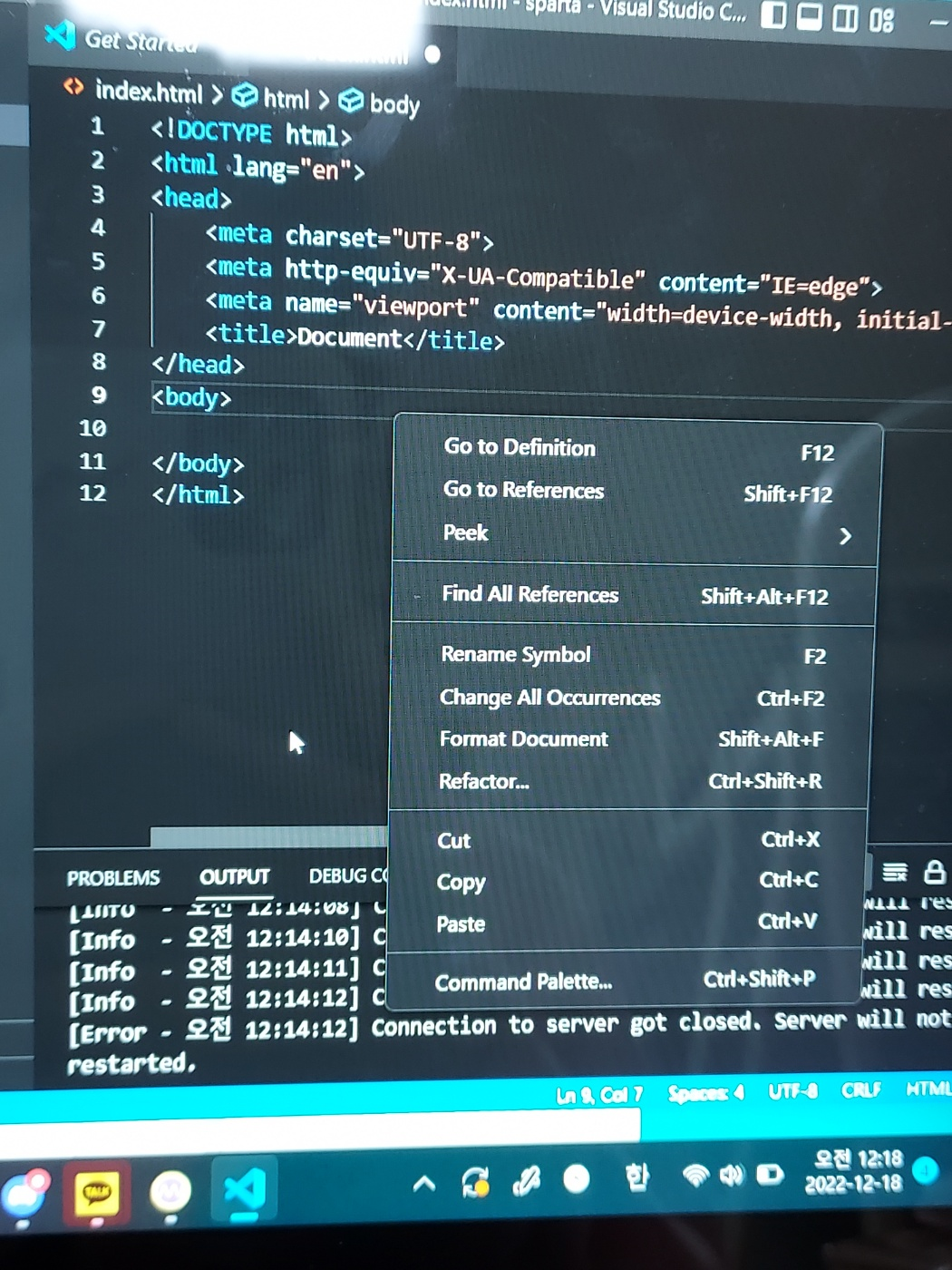Click blue notification badge beside clock
The height and width of the screenshot is (1270, 952).
click(x=926, y=1171)
